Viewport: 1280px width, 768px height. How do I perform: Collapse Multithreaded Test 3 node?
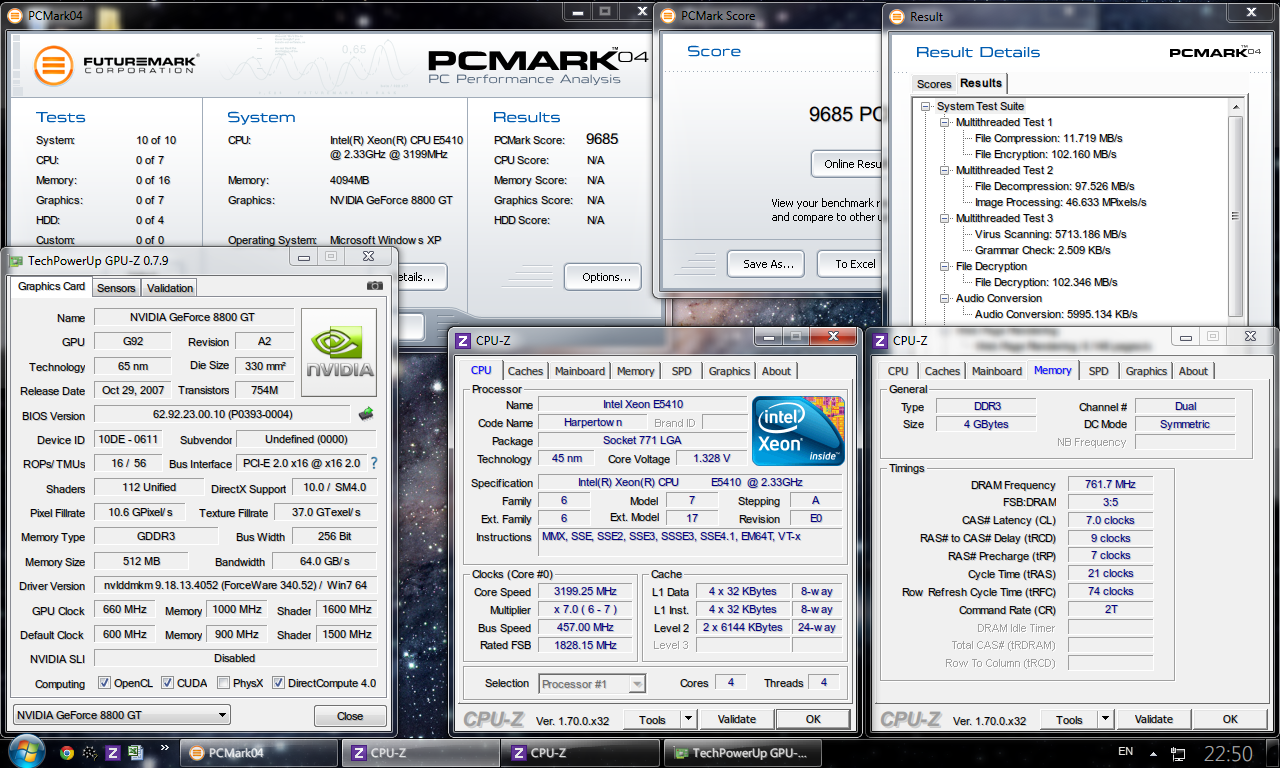pos(946,218)
